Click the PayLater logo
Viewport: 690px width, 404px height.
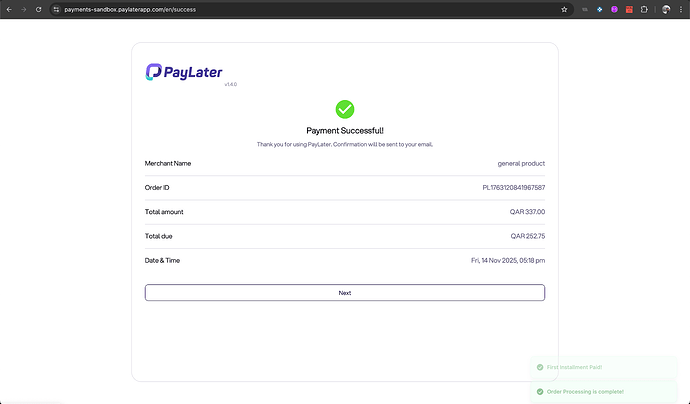184,72
